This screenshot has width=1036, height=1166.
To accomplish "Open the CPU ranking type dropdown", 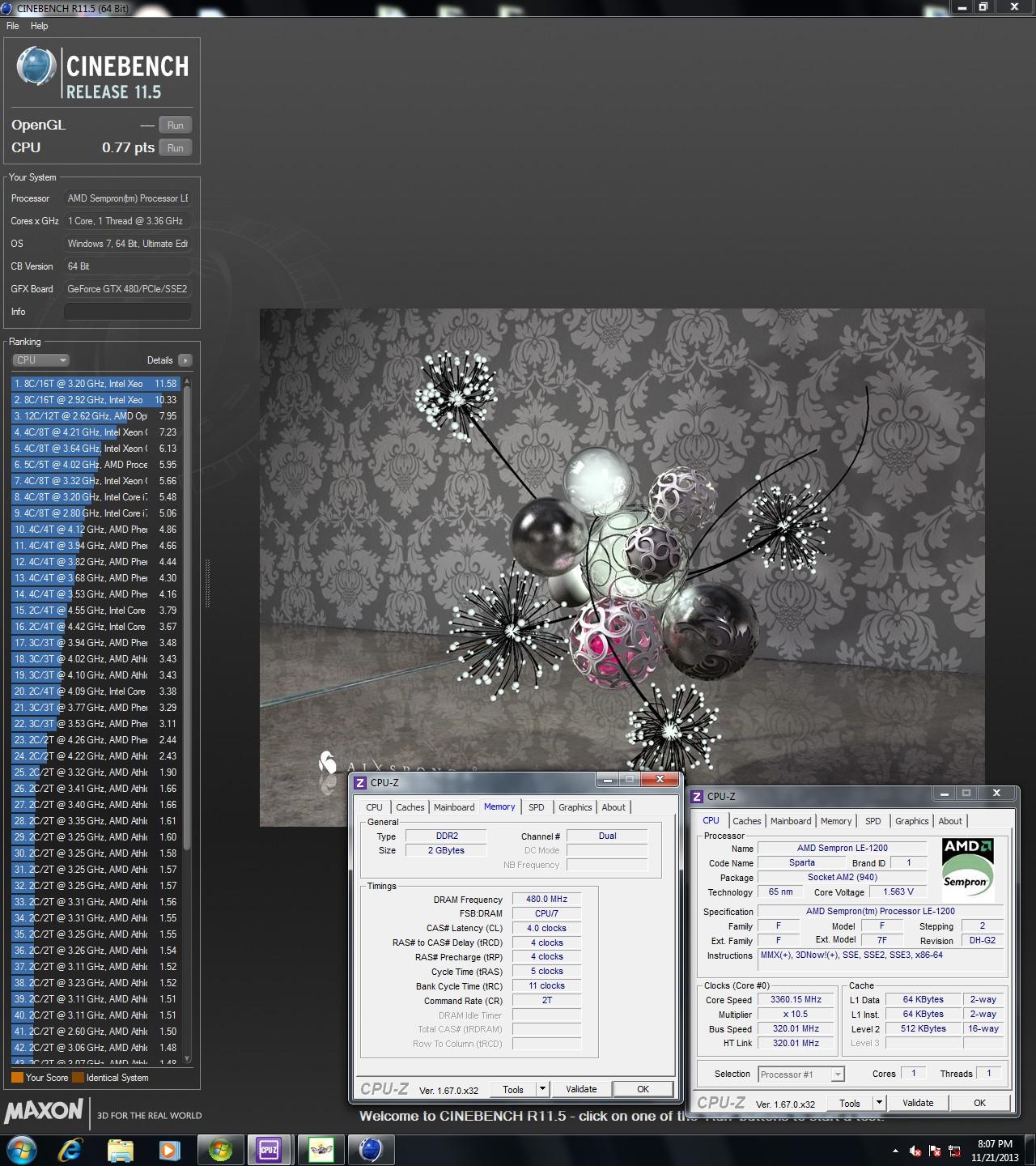I will 40,360.
